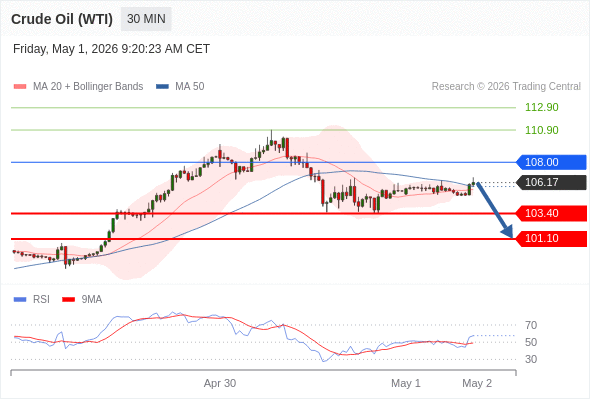Click the blue MA 50 legend swatch
590x400 pixels.
162,87
